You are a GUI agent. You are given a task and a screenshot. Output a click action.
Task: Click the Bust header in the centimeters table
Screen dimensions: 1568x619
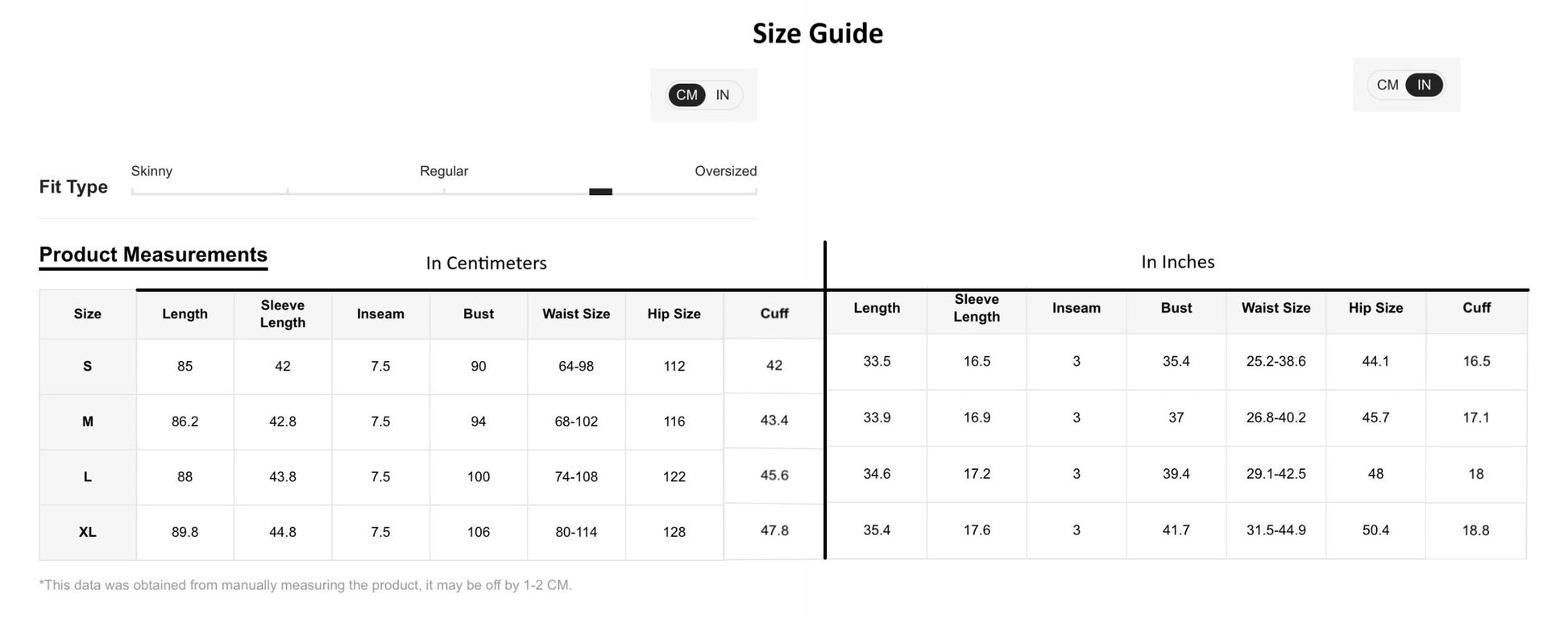point(478,314)
